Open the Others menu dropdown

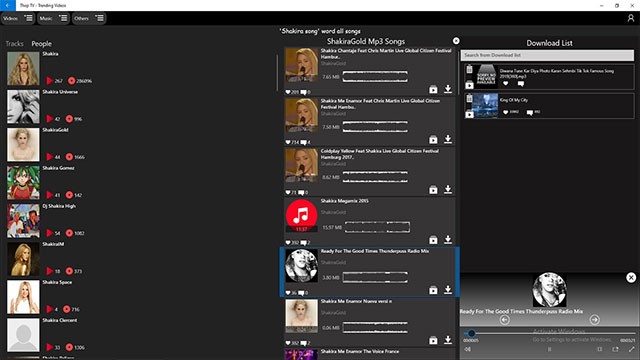(89, 18)
